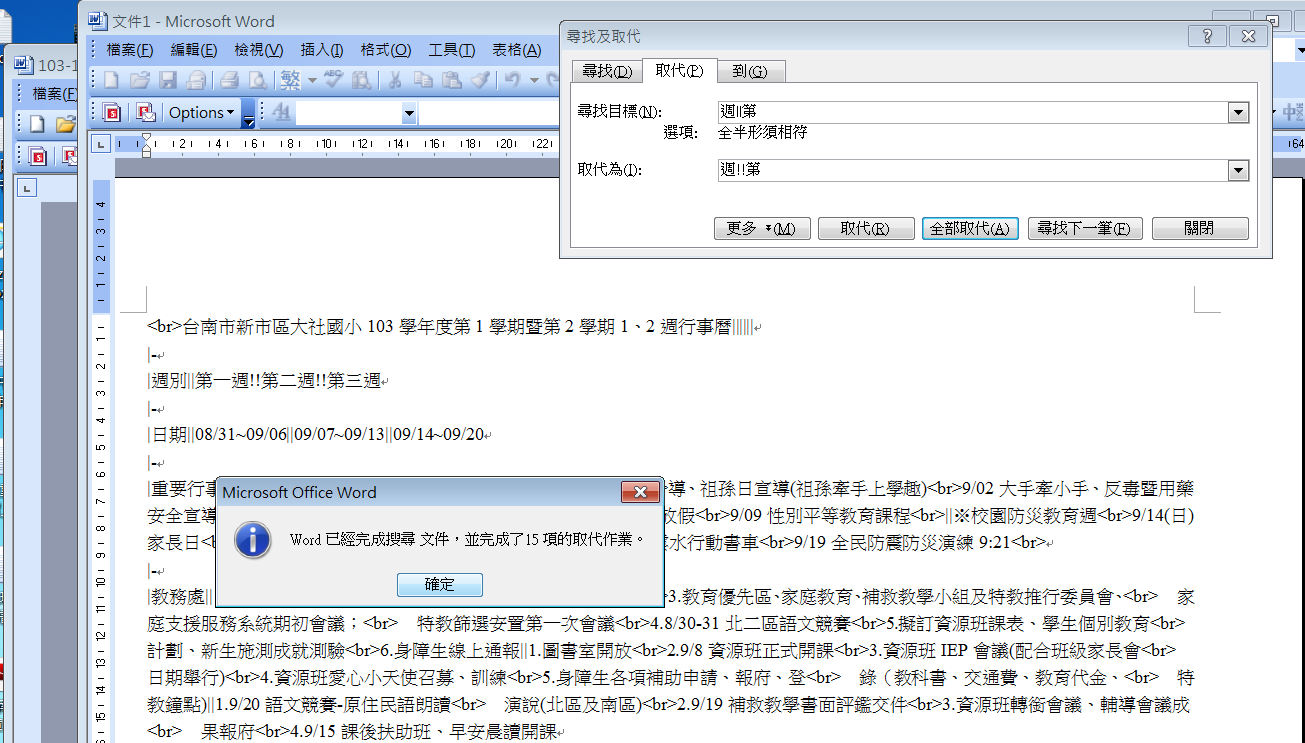The image size is (1305, 743).
Task: Click the Save diskette icon in 文件1 toolbar
Action: tap(168, 80)
